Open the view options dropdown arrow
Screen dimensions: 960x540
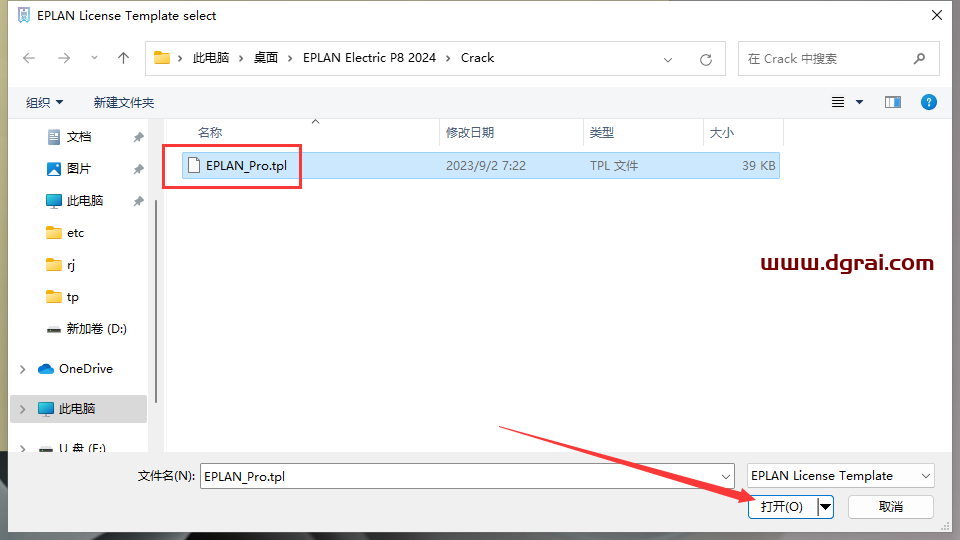pos(860,102)
